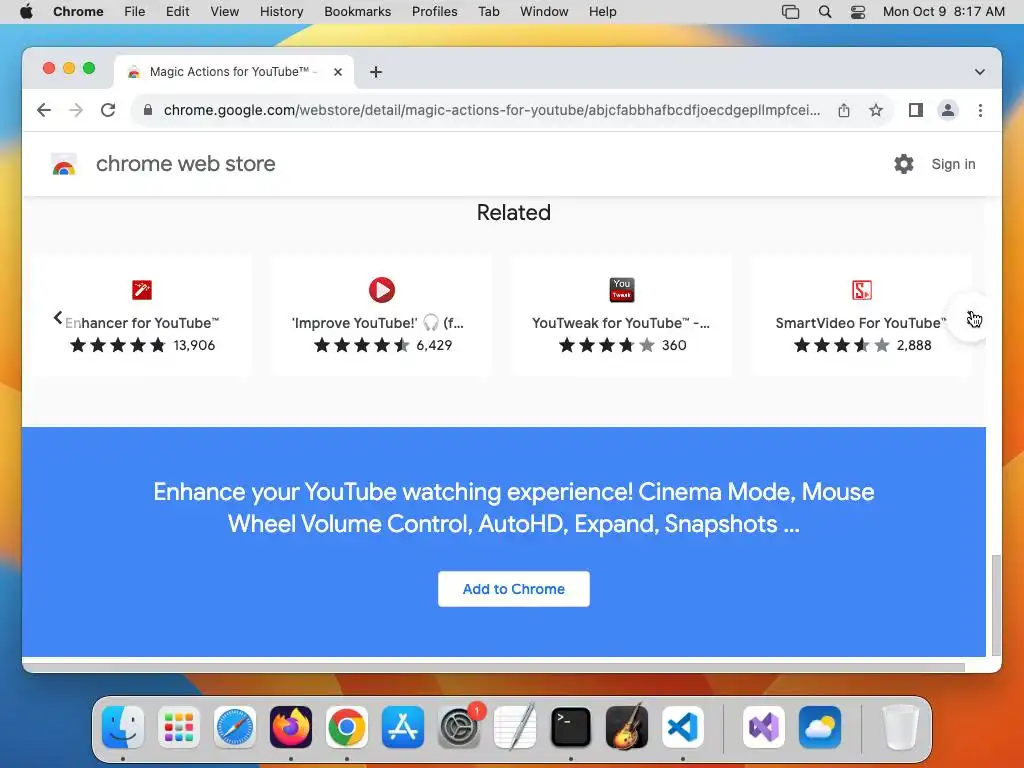Share this page via share icon
This screenshot has width=1024, height=768.
click(844, 110)
